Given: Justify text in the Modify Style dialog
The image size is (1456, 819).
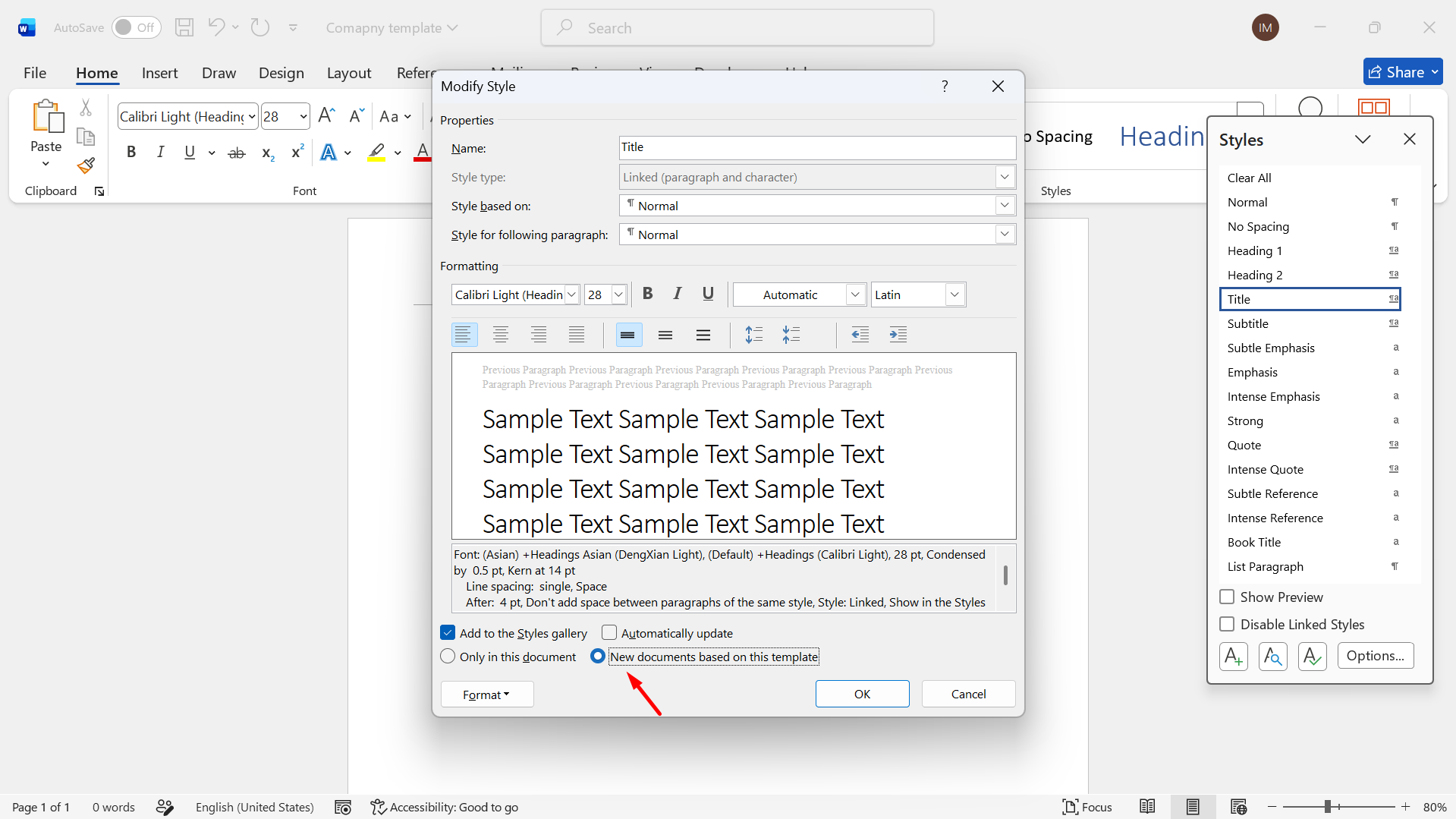Looking at the screenshot, I should click(577, 335).
